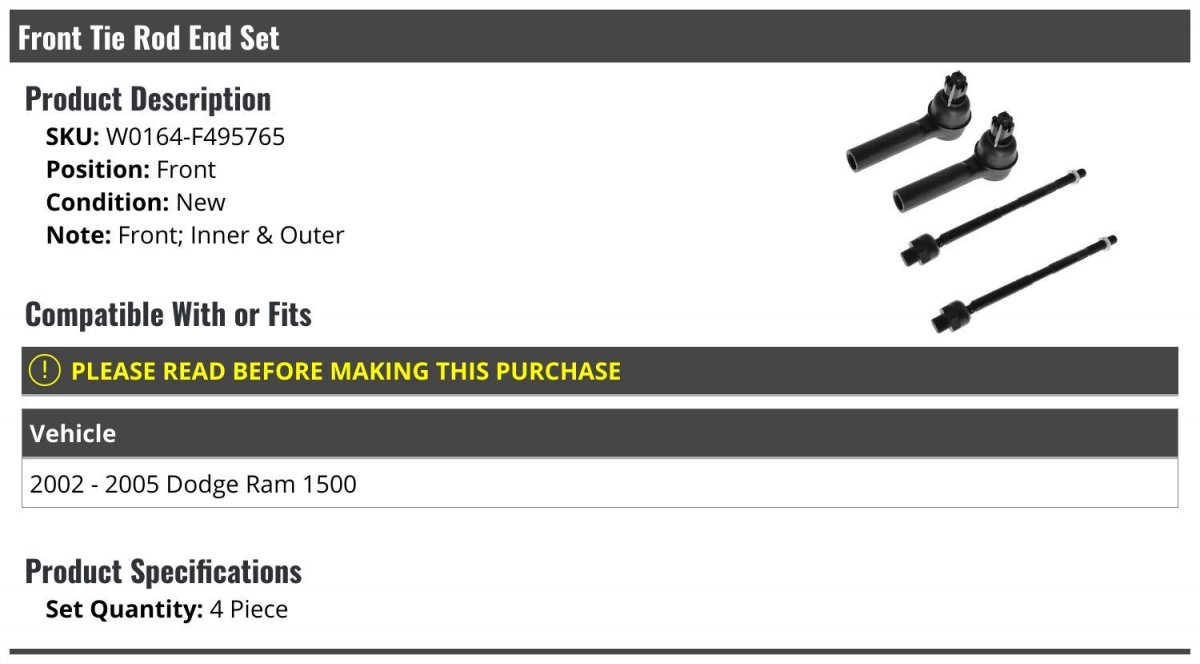Click the Note text Front; Inner & Outer
The height and width of the screenshot is (664, 1200).
231,236
